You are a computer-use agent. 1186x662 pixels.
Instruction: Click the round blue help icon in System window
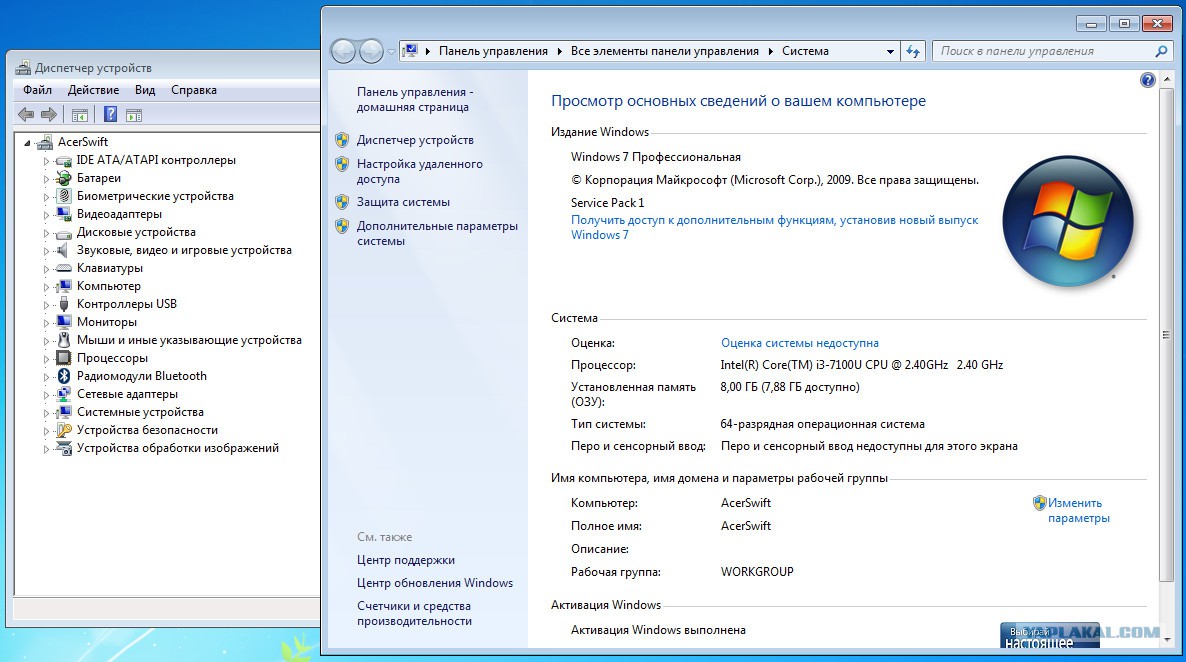coord(1147,80)
